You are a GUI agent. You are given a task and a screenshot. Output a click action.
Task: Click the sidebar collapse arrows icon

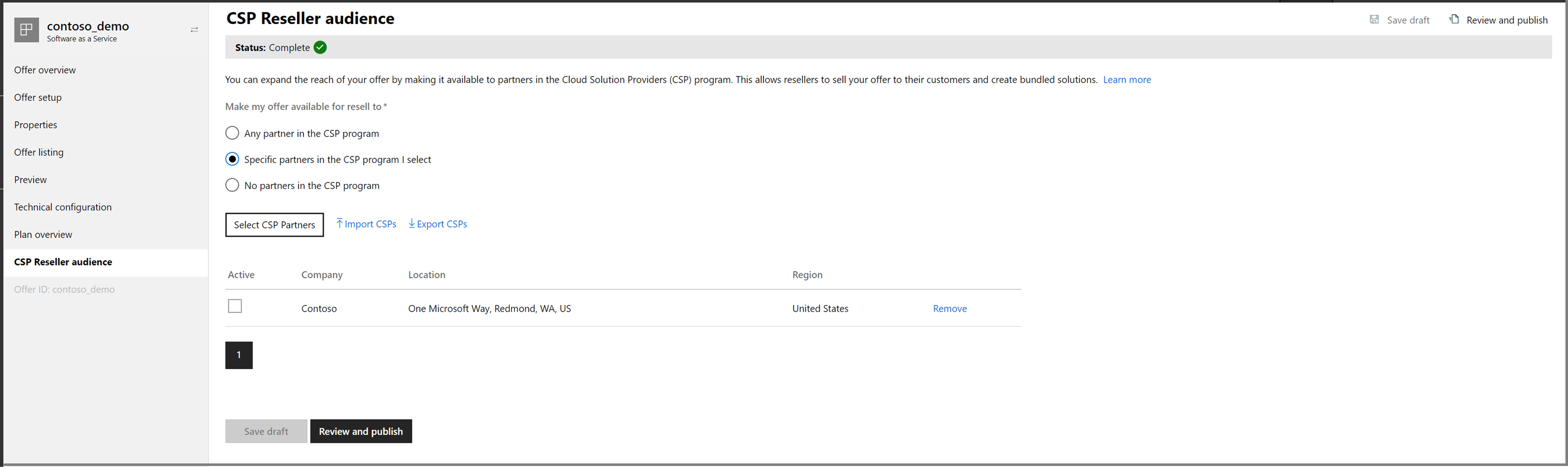click(194, 29)
